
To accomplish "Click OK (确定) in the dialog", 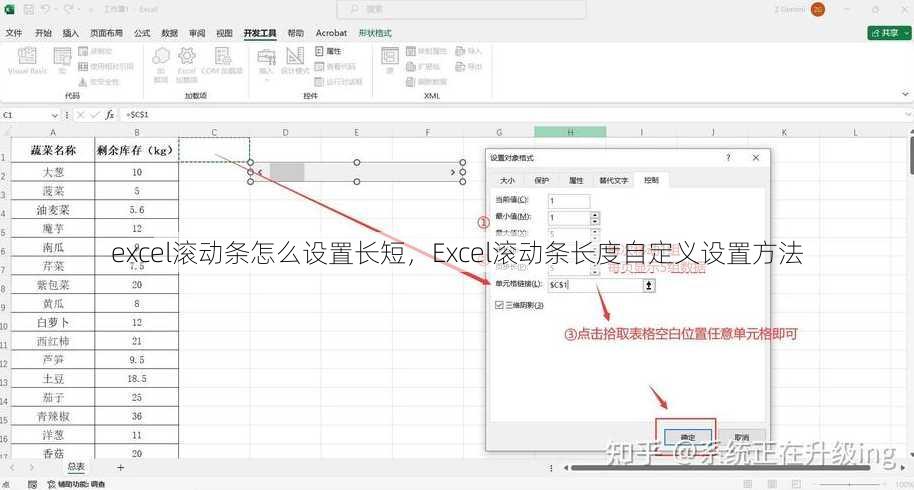I will pyautogui.click(x=688, y=437).
